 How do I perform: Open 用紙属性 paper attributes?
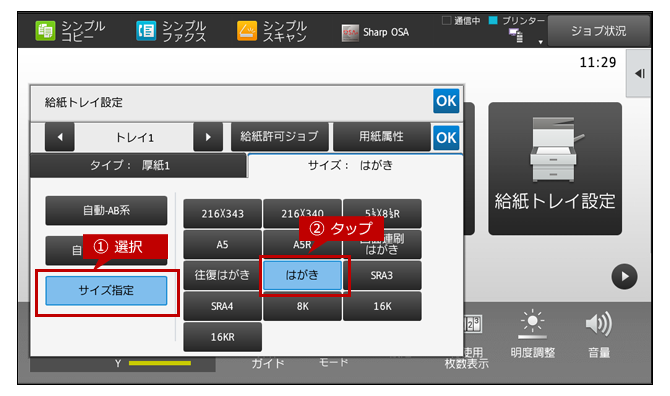tap(381, 137)
